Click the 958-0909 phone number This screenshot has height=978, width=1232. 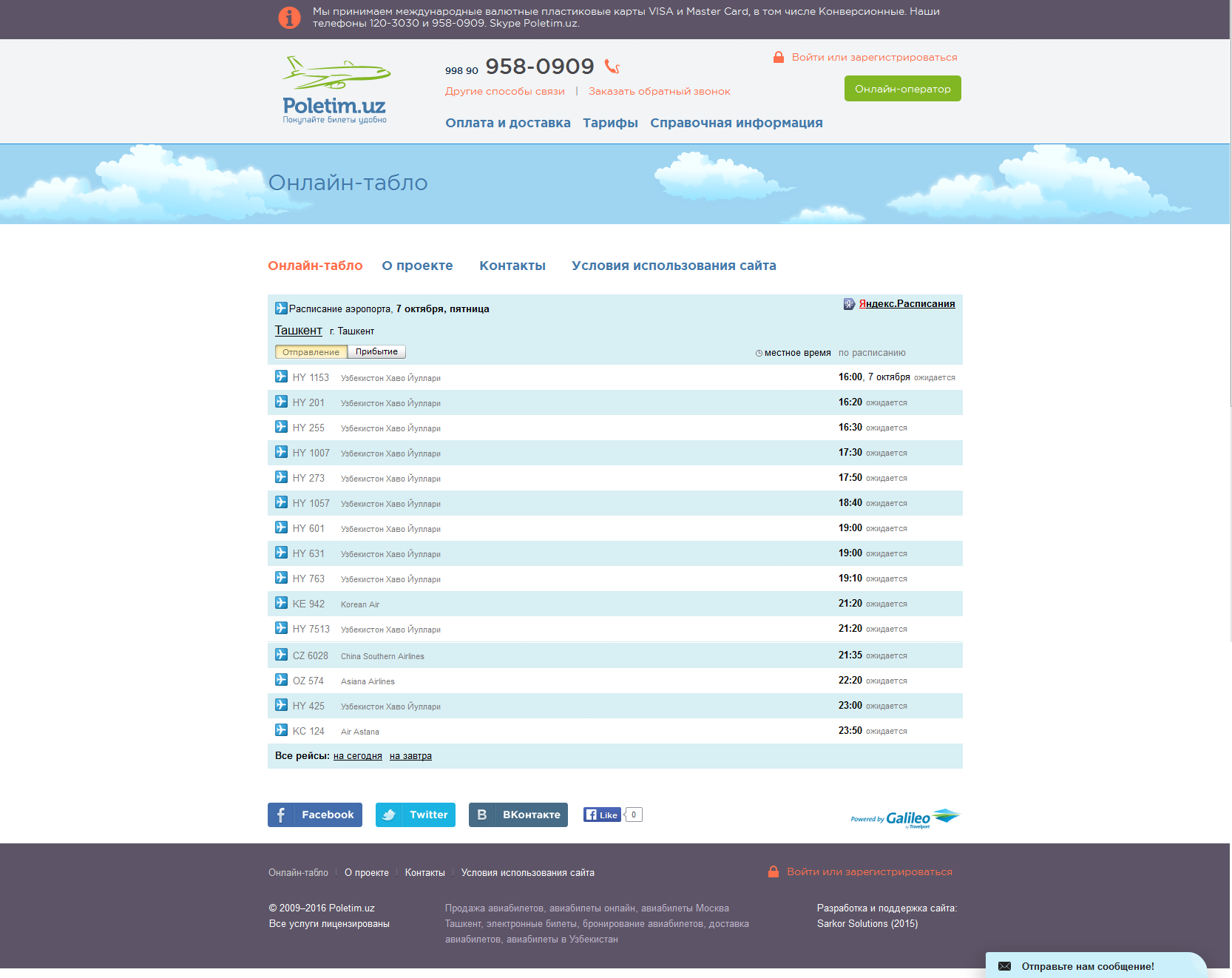coord(540,67)
